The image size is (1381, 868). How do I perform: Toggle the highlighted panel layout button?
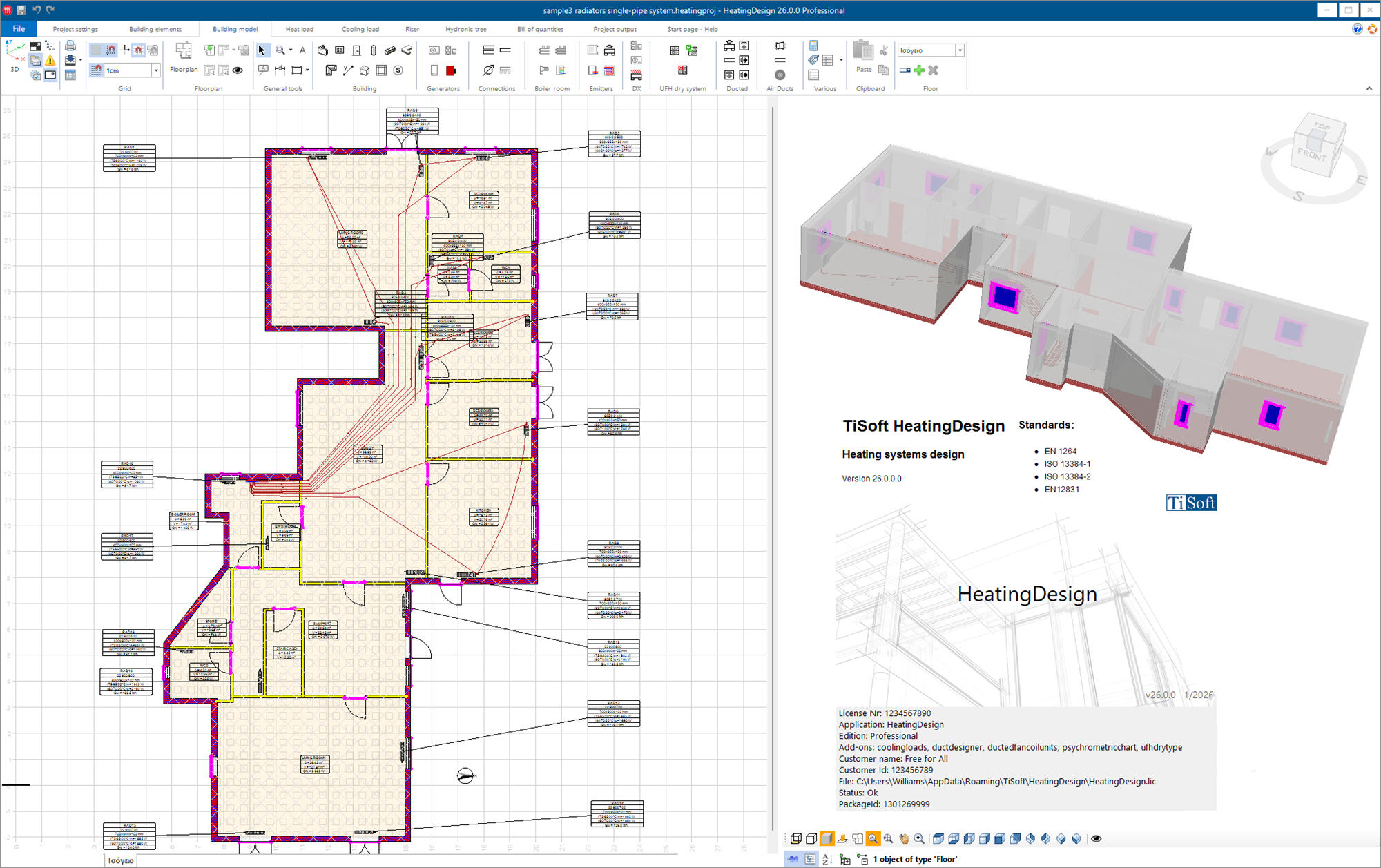[50, 75]
